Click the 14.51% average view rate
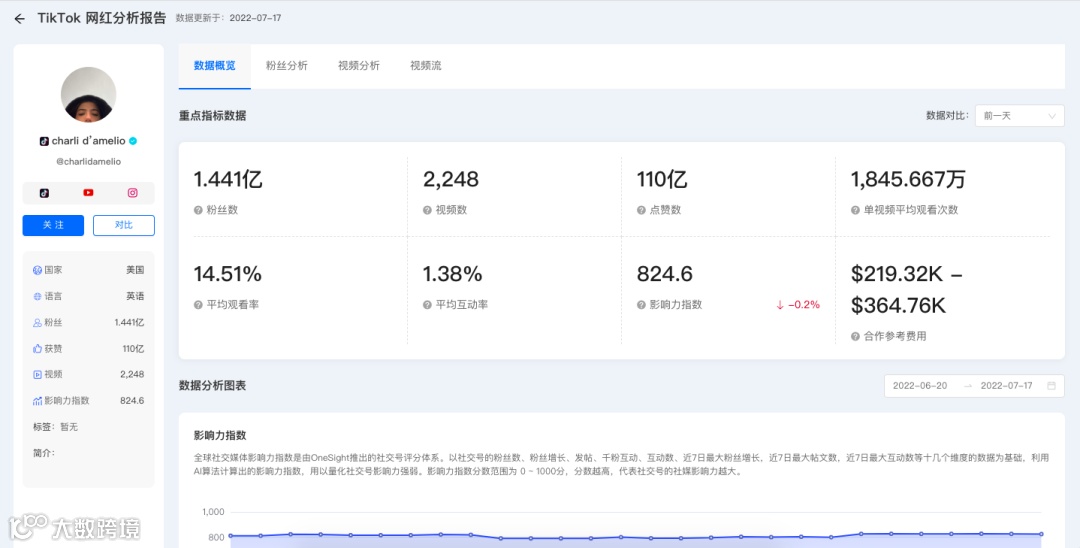The height and width of the screenshot is (548, 1080). pos(228,274)
